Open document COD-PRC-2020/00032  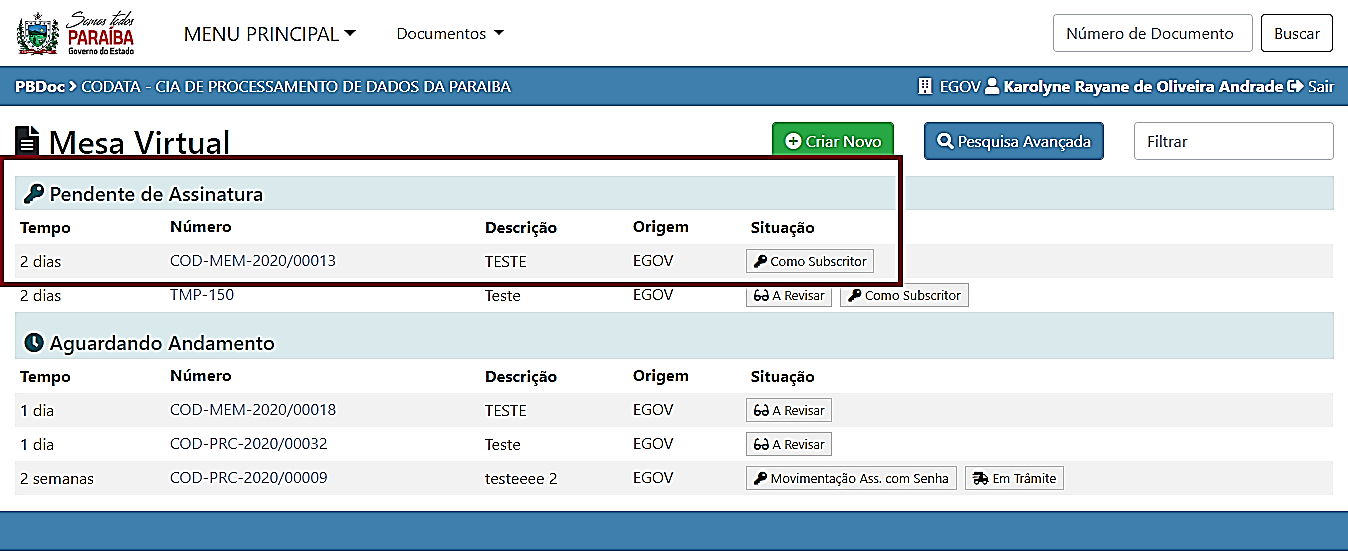pyautogui.click(x=249, y=444)
